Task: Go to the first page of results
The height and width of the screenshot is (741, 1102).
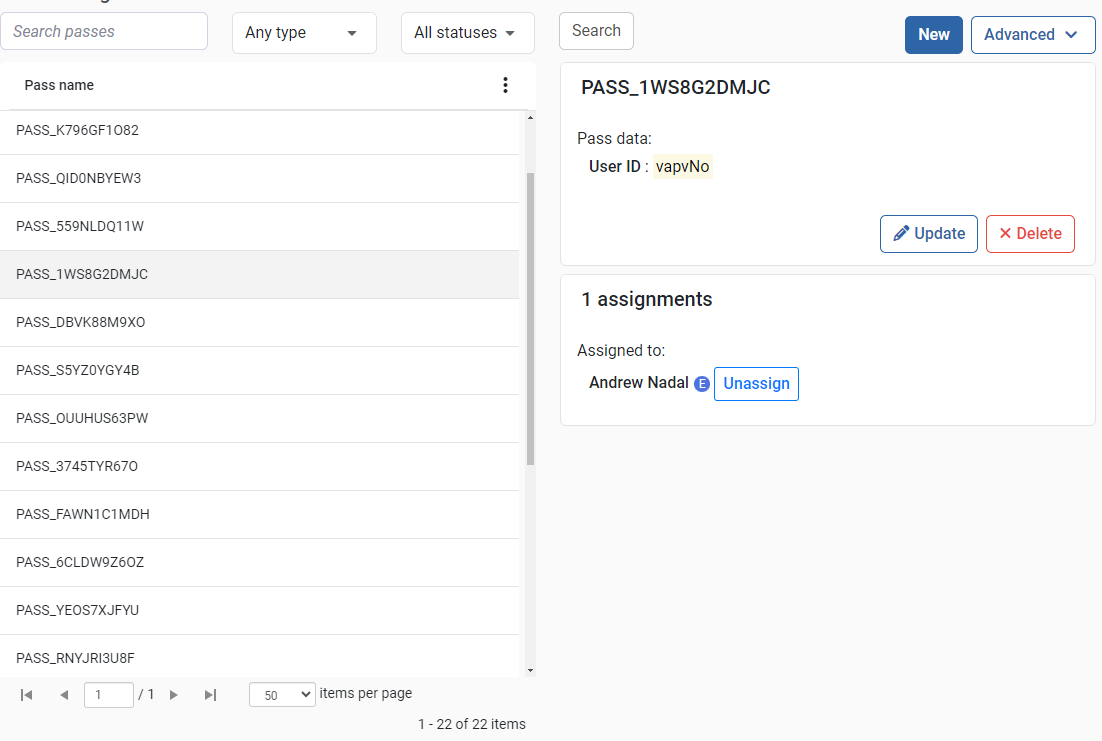Action: (x=27, y=695)
